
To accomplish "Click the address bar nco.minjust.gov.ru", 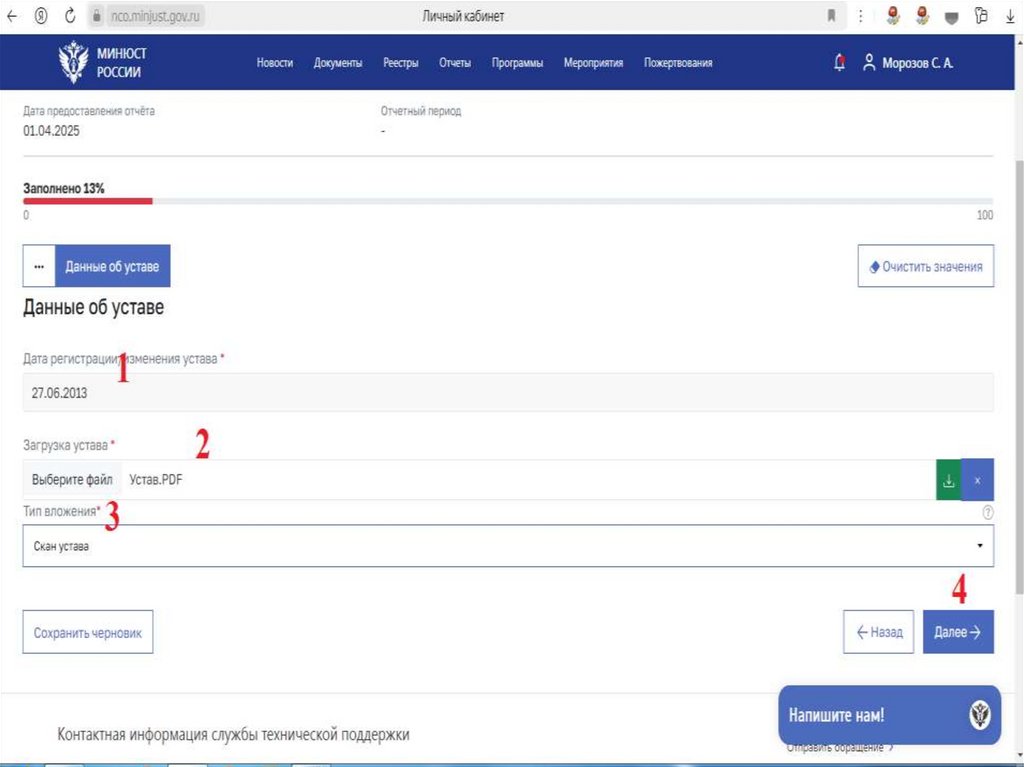I will 155,16.
